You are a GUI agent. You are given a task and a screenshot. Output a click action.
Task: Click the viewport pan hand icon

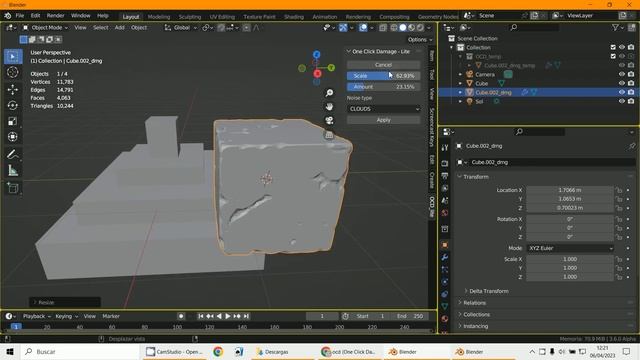[329, 107]
